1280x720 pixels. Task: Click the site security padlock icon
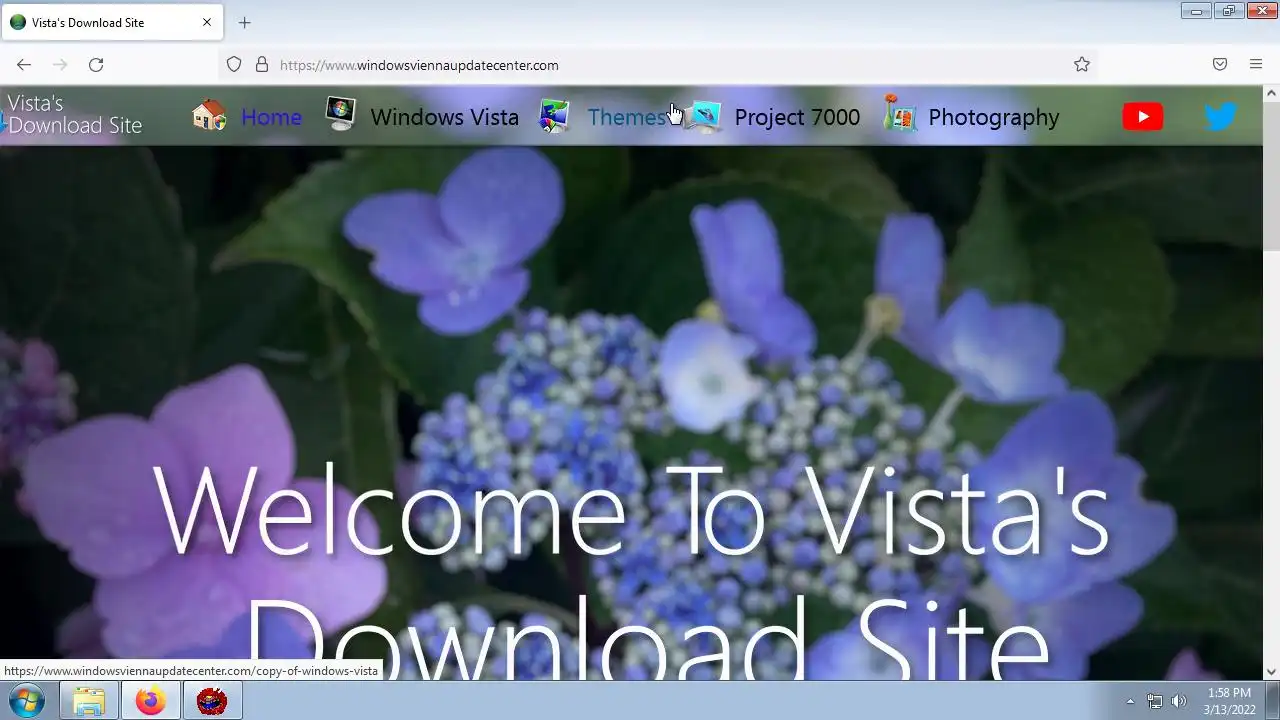[x=262, y=65]
